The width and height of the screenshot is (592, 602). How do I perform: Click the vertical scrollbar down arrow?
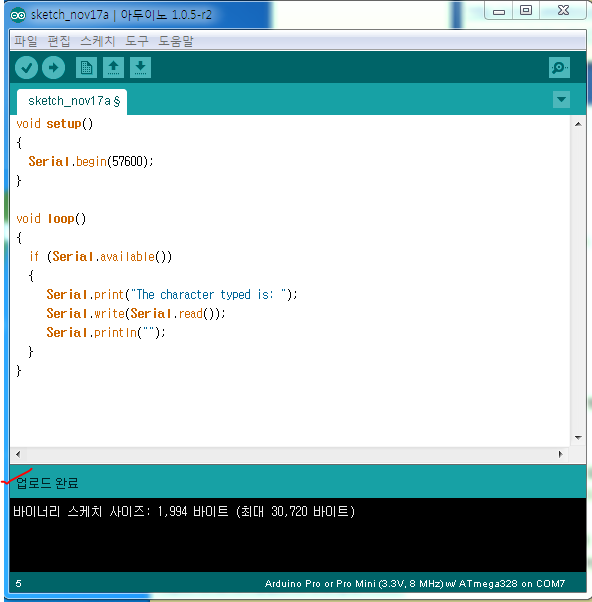click(x=578, y=438)
